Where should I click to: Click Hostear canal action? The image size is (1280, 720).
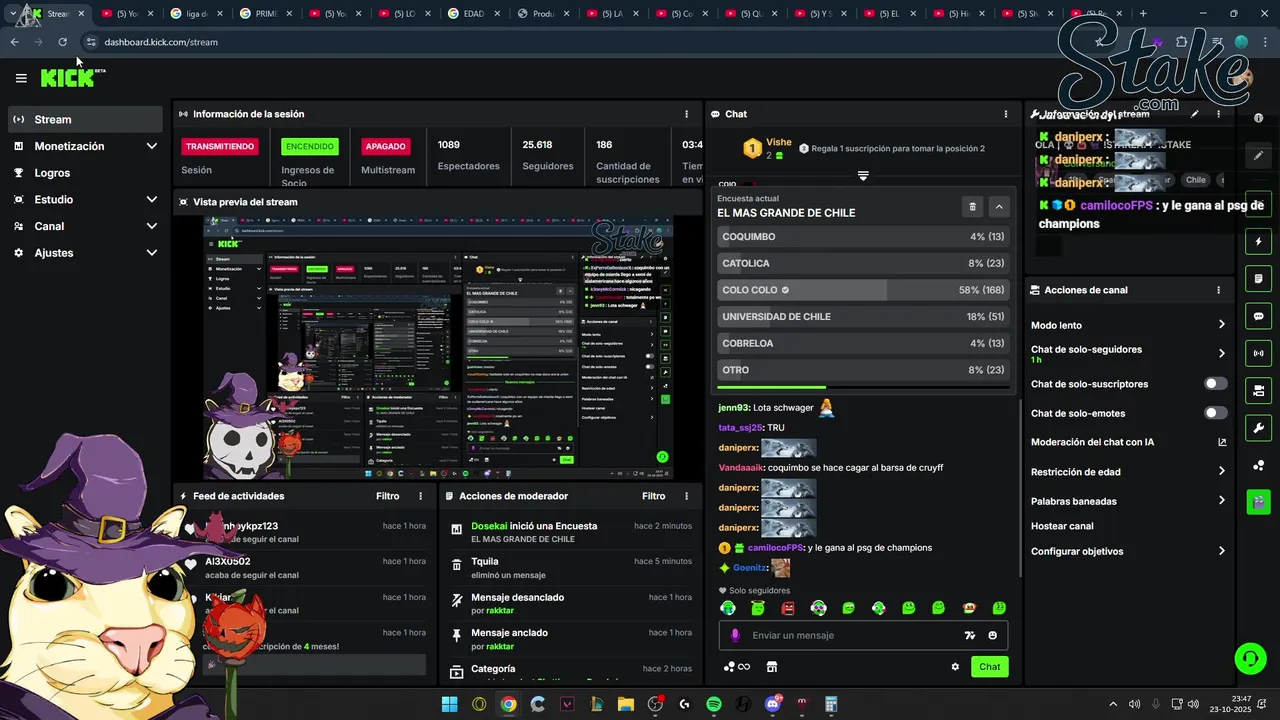(x=1062, y=526)
